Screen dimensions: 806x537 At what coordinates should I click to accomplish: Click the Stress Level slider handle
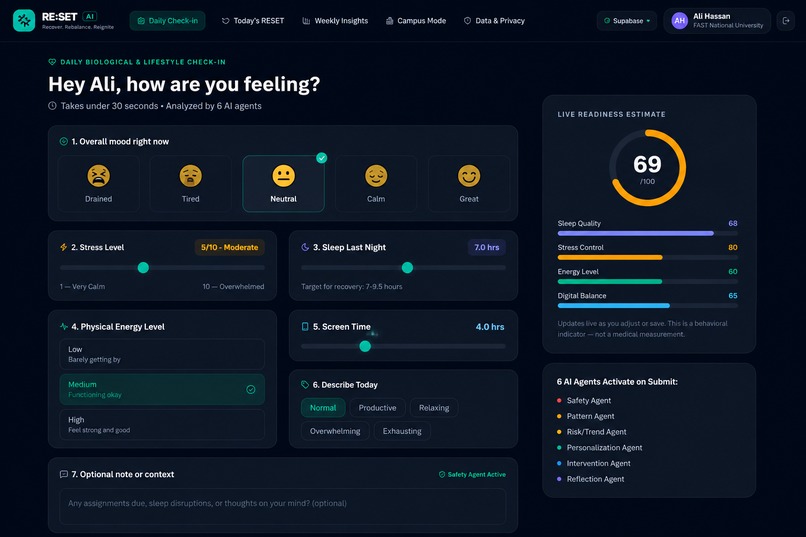click(x=143, y=268)
